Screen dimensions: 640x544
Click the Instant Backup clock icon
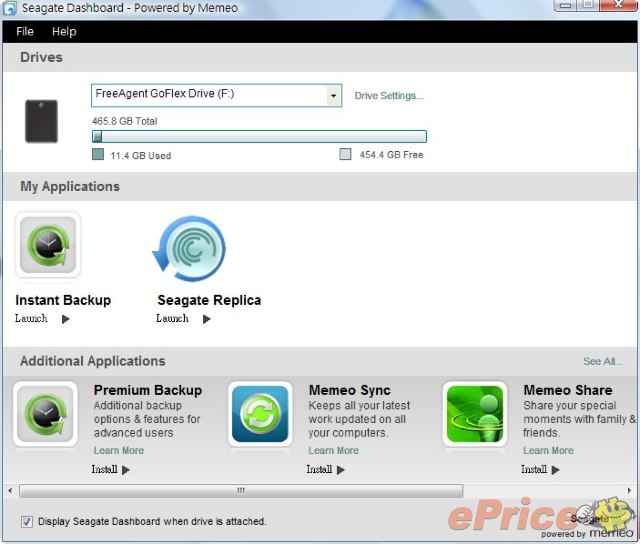point(47,245)
